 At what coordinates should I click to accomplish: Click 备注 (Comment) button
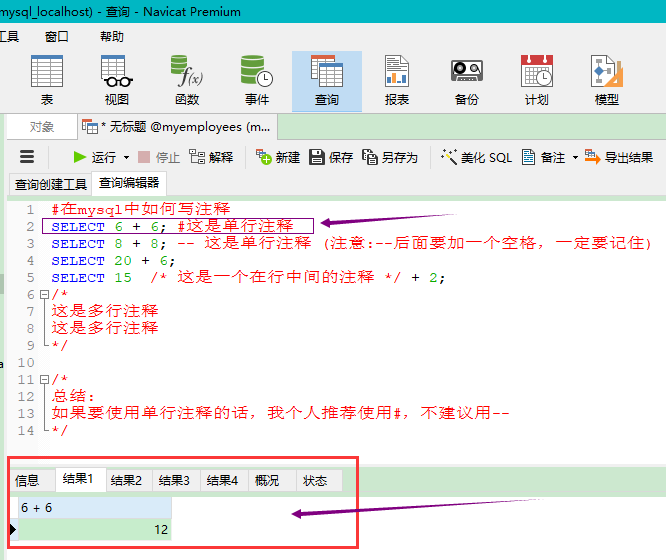[544, 158]
